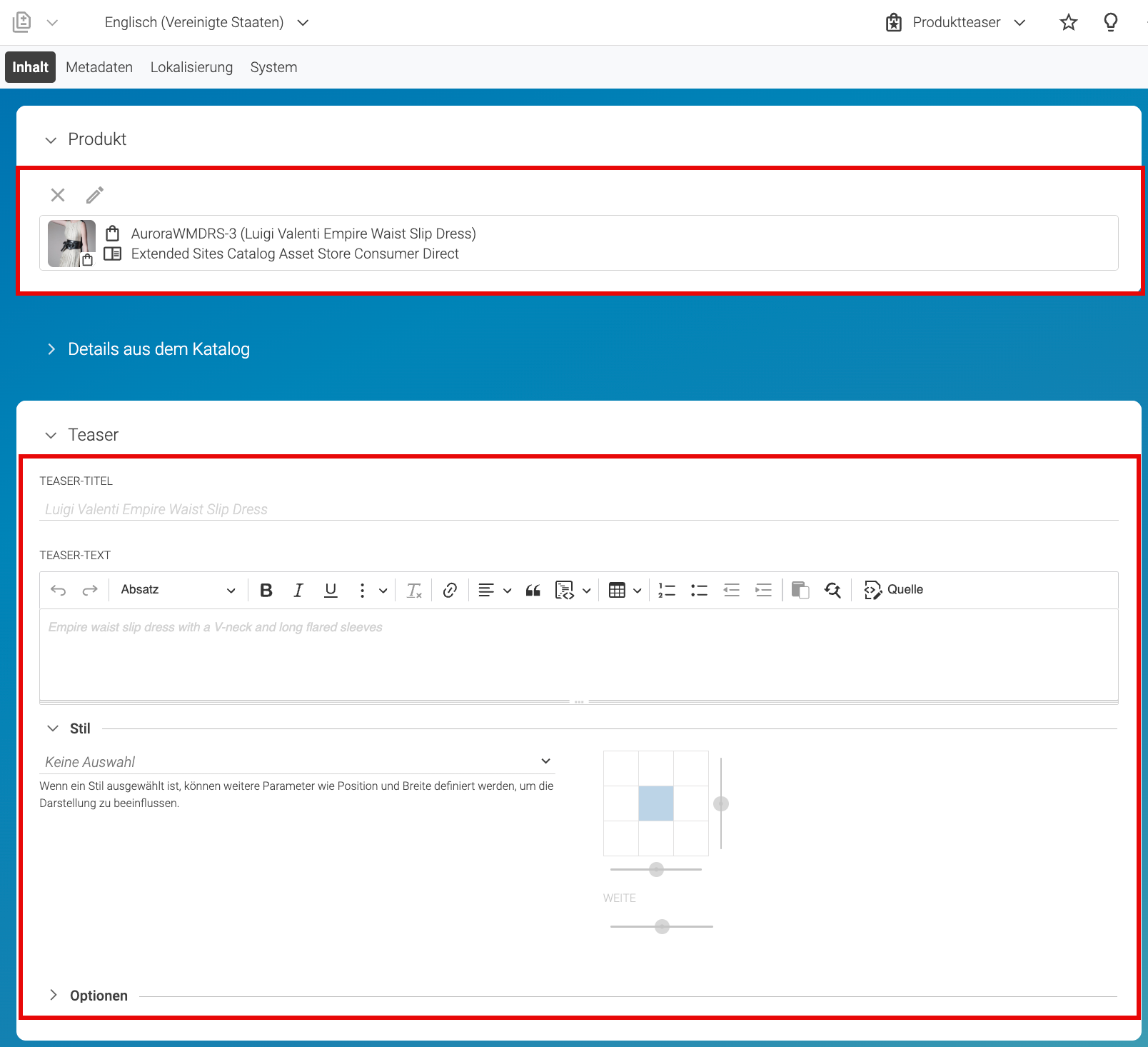
Task: Increase indent in teaser text
Action: pos(764,590)
